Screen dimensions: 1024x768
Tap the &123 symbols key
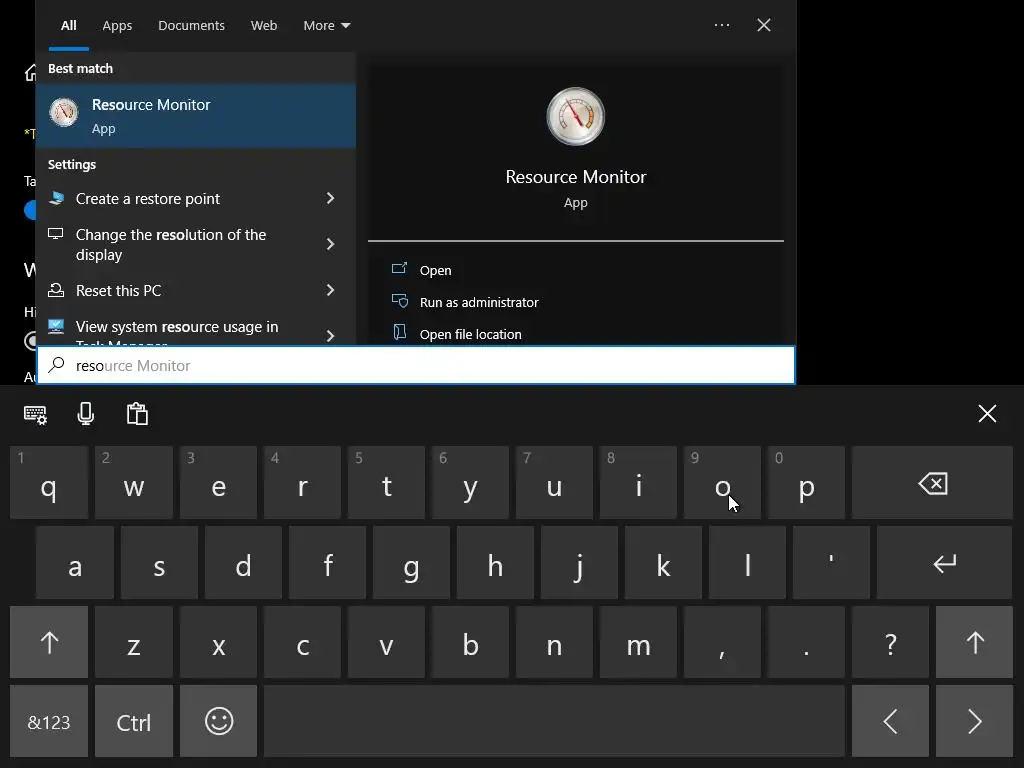(49, 721)
